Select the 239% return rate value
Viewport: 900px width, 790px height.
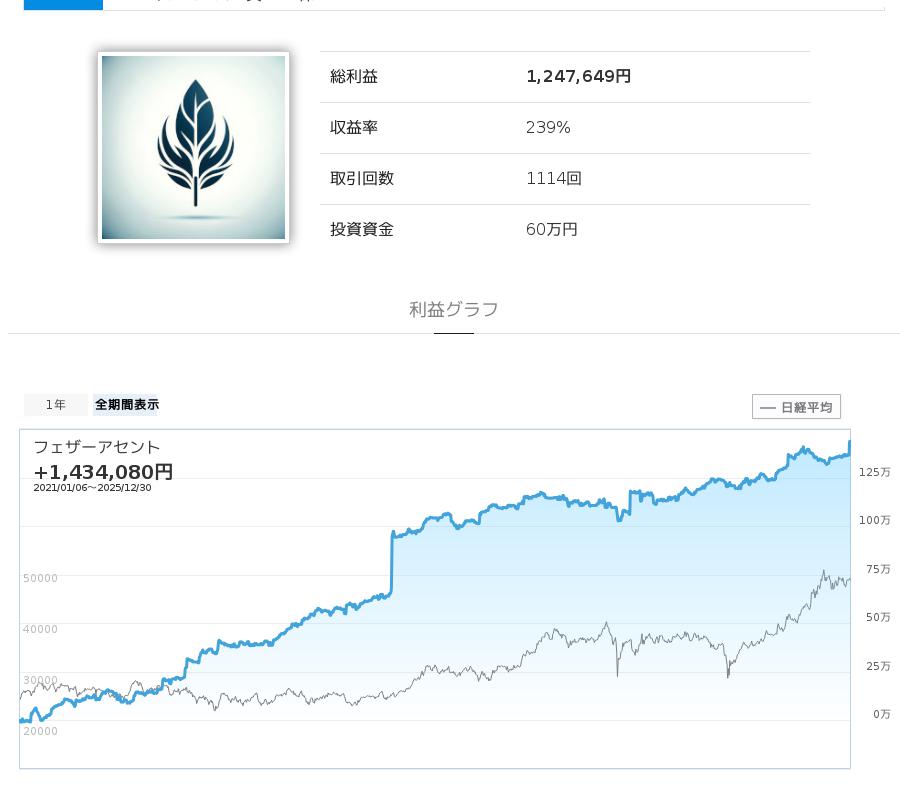pyautogui.click(x=548, y=128)
